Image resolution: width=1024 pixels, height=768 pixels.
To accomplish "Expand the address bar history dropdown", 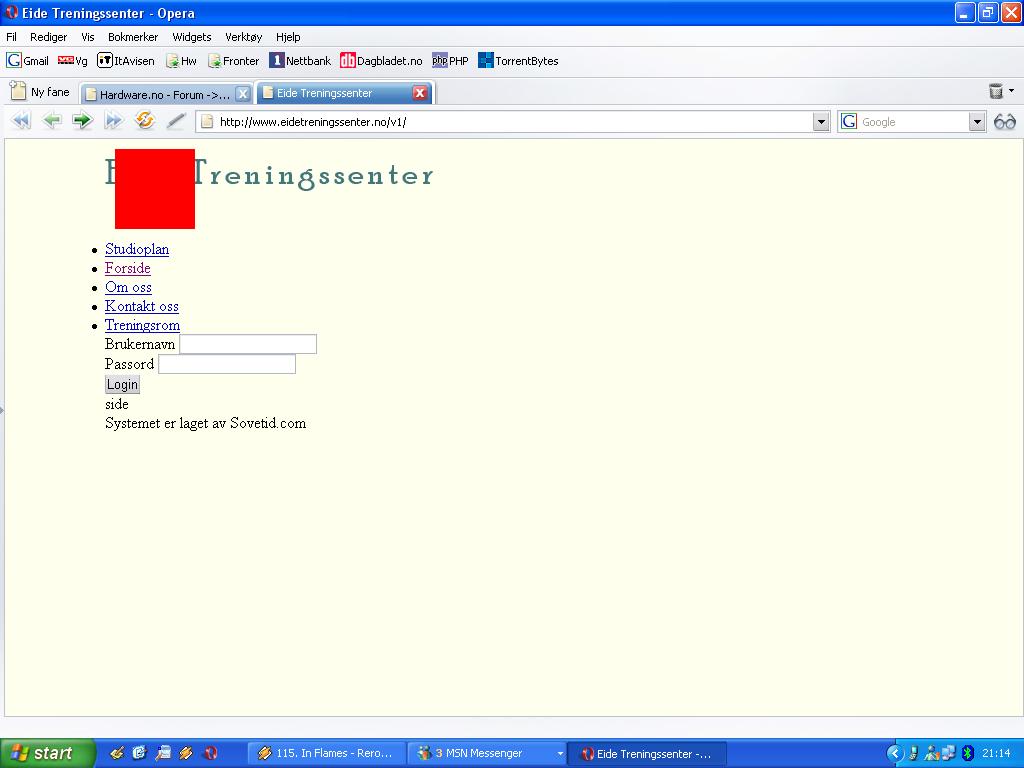I will coord(821,121).
